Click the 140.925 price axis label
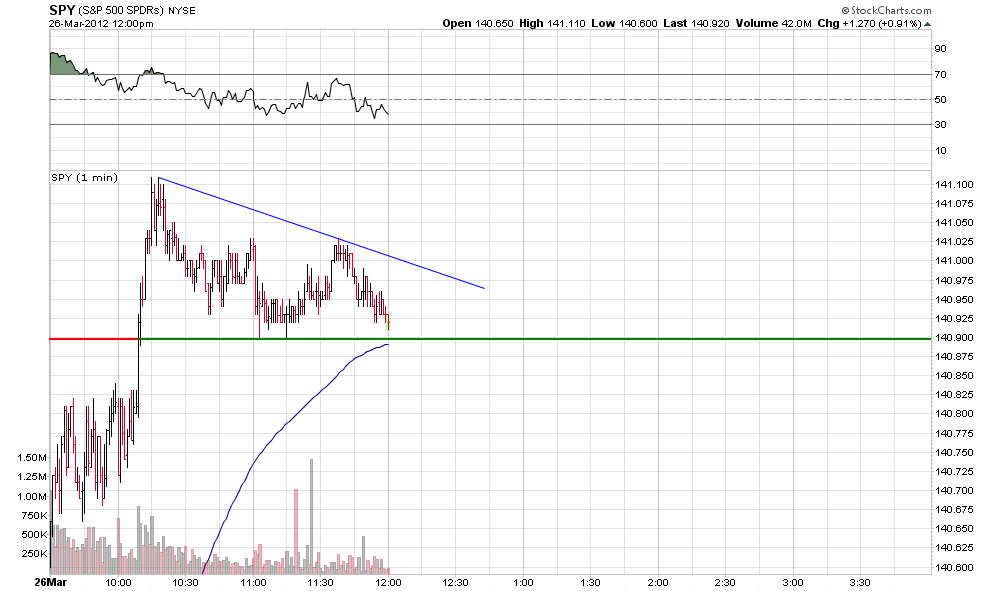The width and height of the screenshot is (990, 591). tap(954, 318)
